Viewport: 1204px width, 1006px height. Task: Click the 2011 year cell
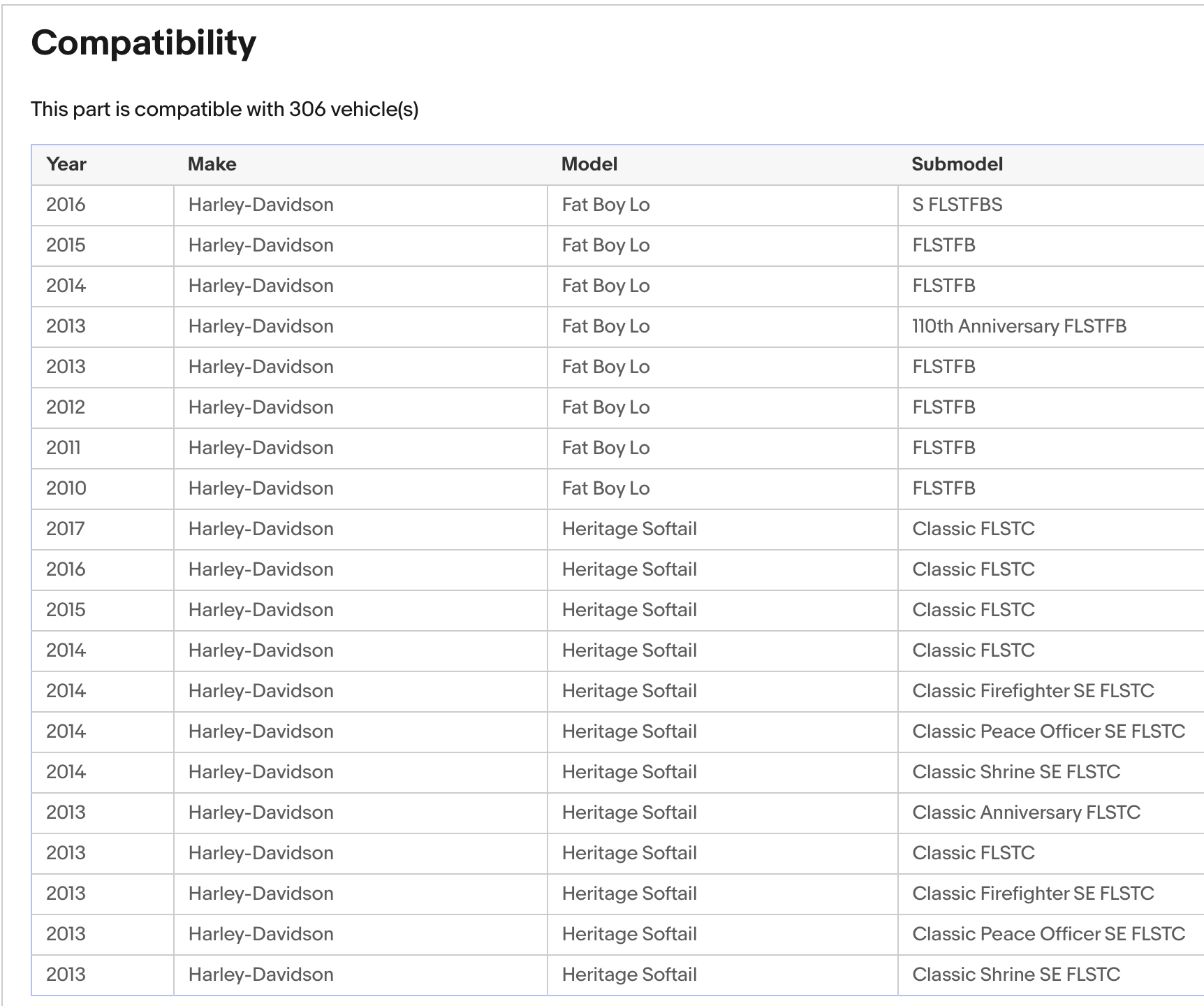tap(64, 448)
